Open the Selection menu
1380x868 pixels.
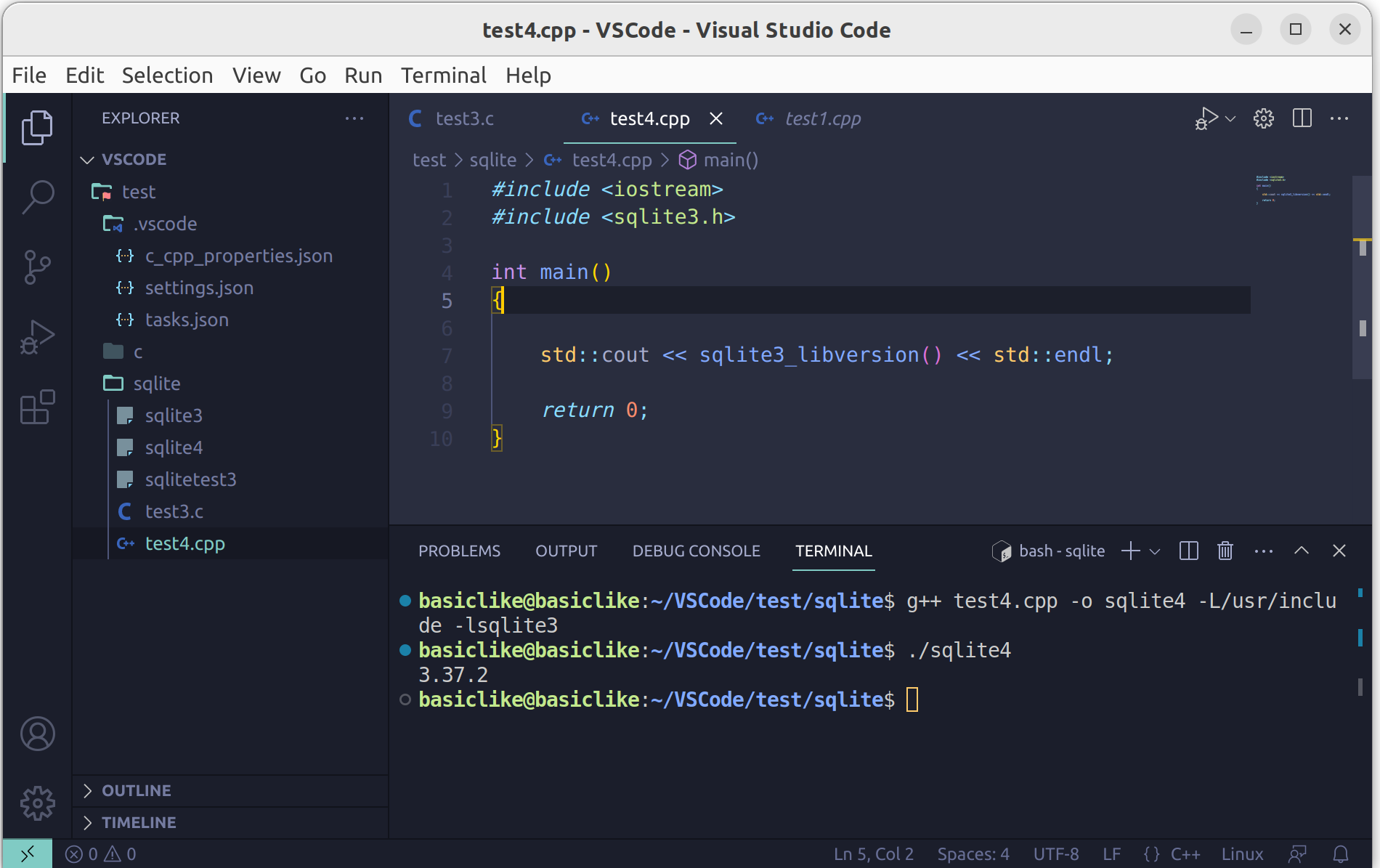pyautogui.click(x=167, y=76)
